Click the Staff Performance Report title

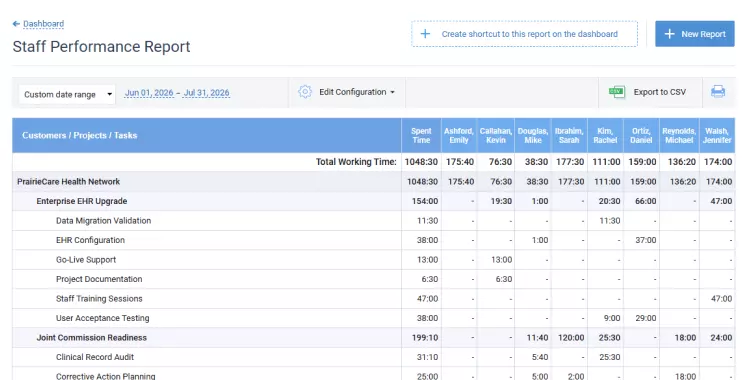click(x=101, y=46)
